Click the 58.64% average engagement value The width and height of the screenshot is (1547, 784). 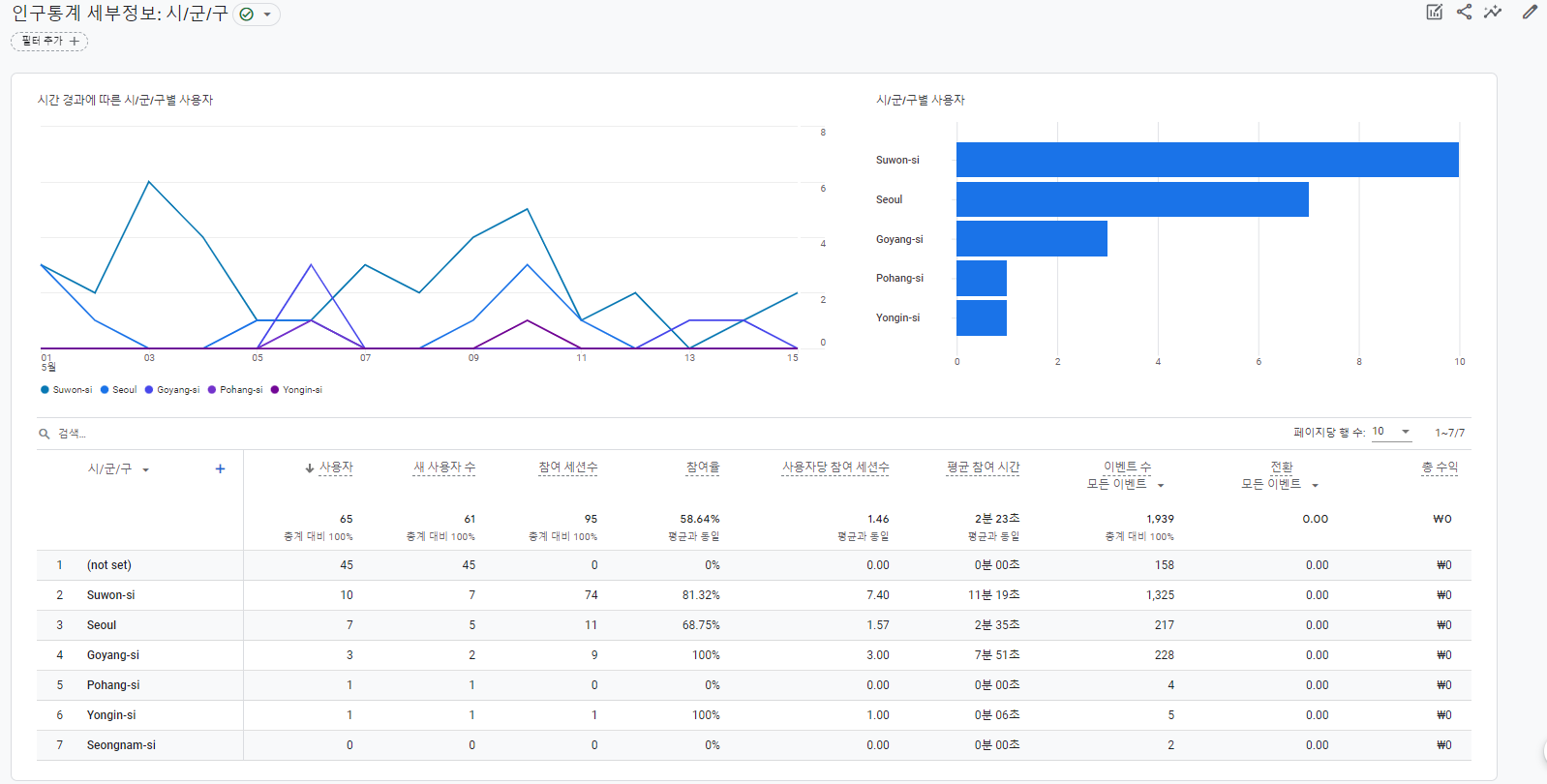pos(700,519)
